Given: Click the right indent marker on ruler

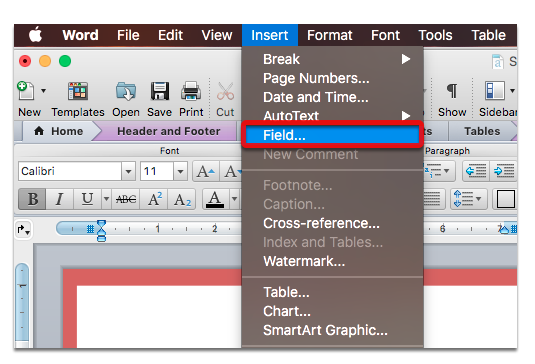Looking at the screenshot, I should (504, 230).
